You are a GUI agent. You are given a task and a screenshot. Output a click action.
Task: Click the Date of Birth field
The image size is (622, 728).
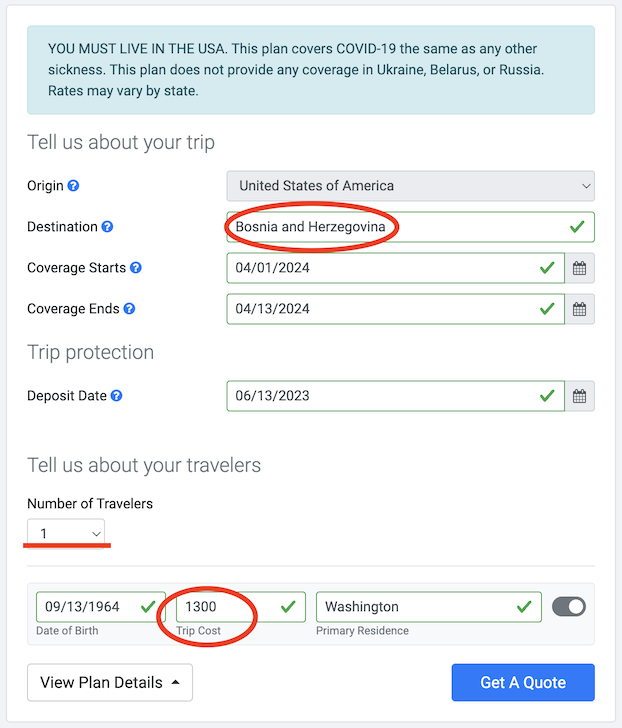101,606
